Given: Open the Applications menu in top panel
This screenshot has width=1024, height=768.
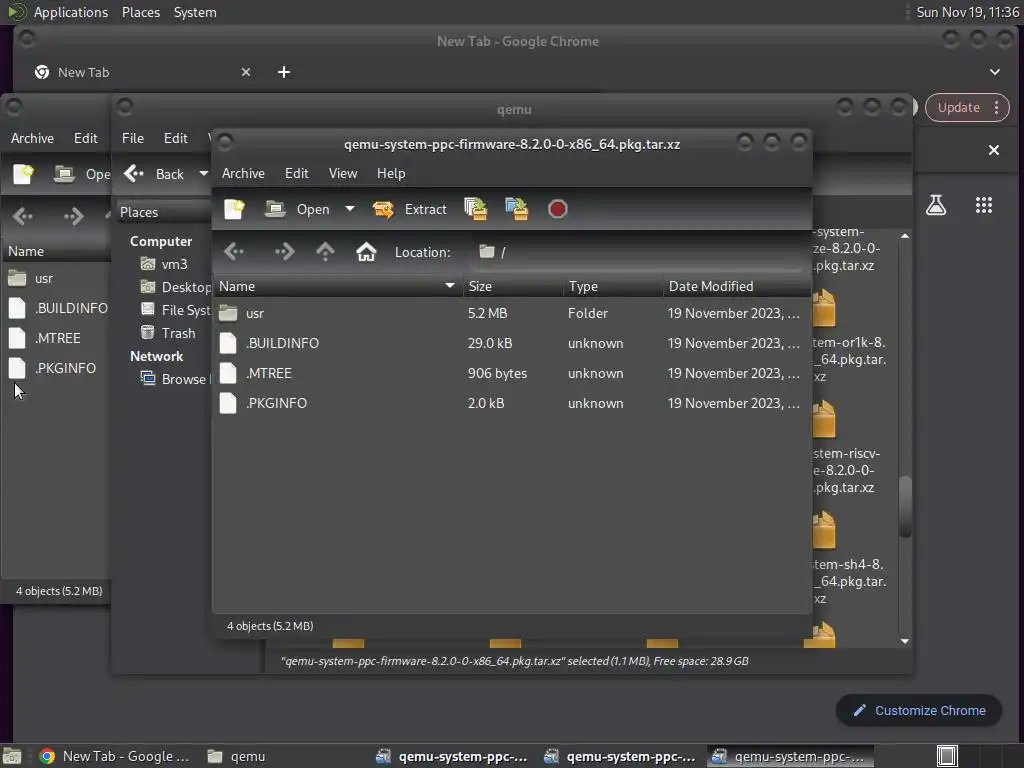Looking at the screenshot, I should pyautogui.click(x=71, y=12).
